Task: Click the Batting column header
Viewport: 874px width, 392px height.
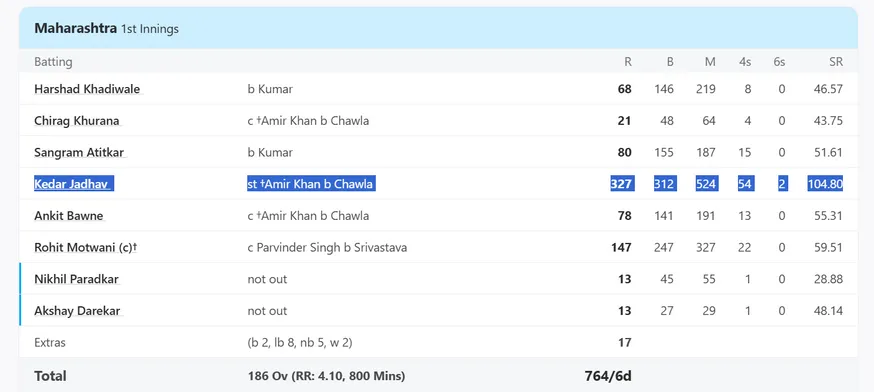Action: 53,62
